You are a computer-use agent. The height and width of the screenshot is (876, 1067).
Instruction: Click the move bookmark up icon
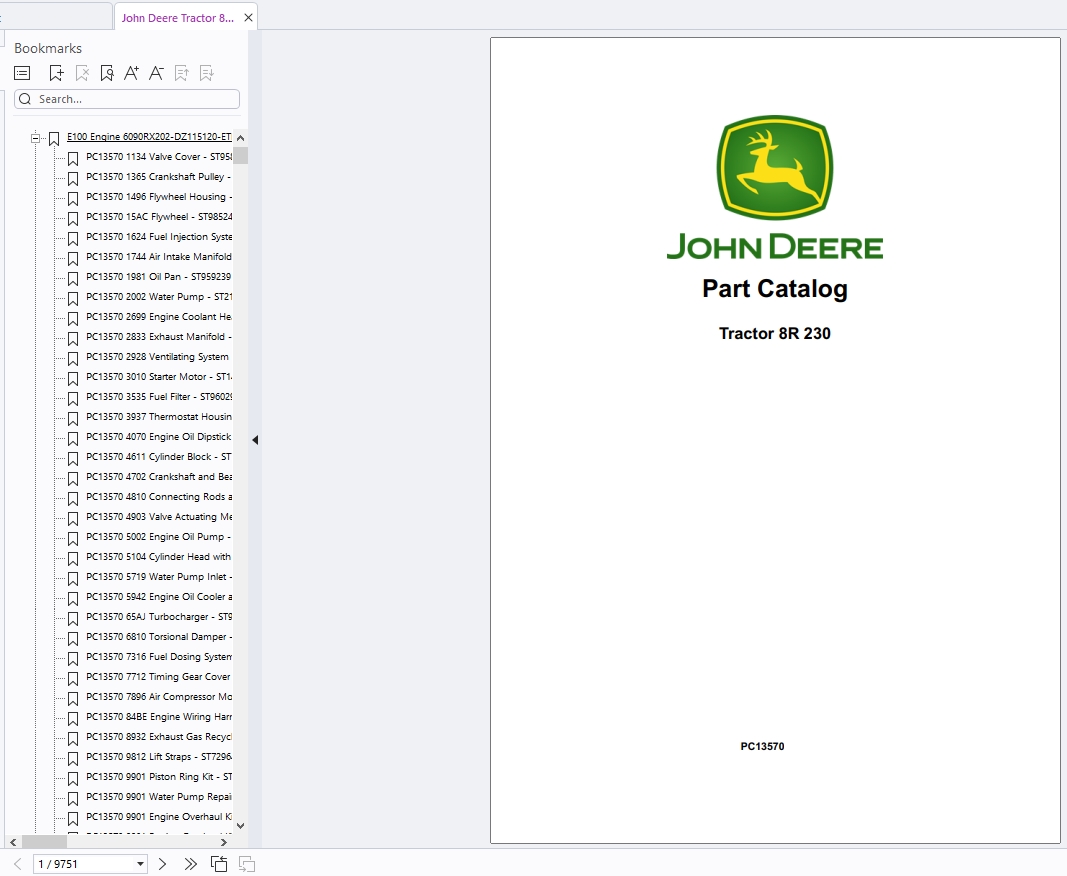click(182, 73)
